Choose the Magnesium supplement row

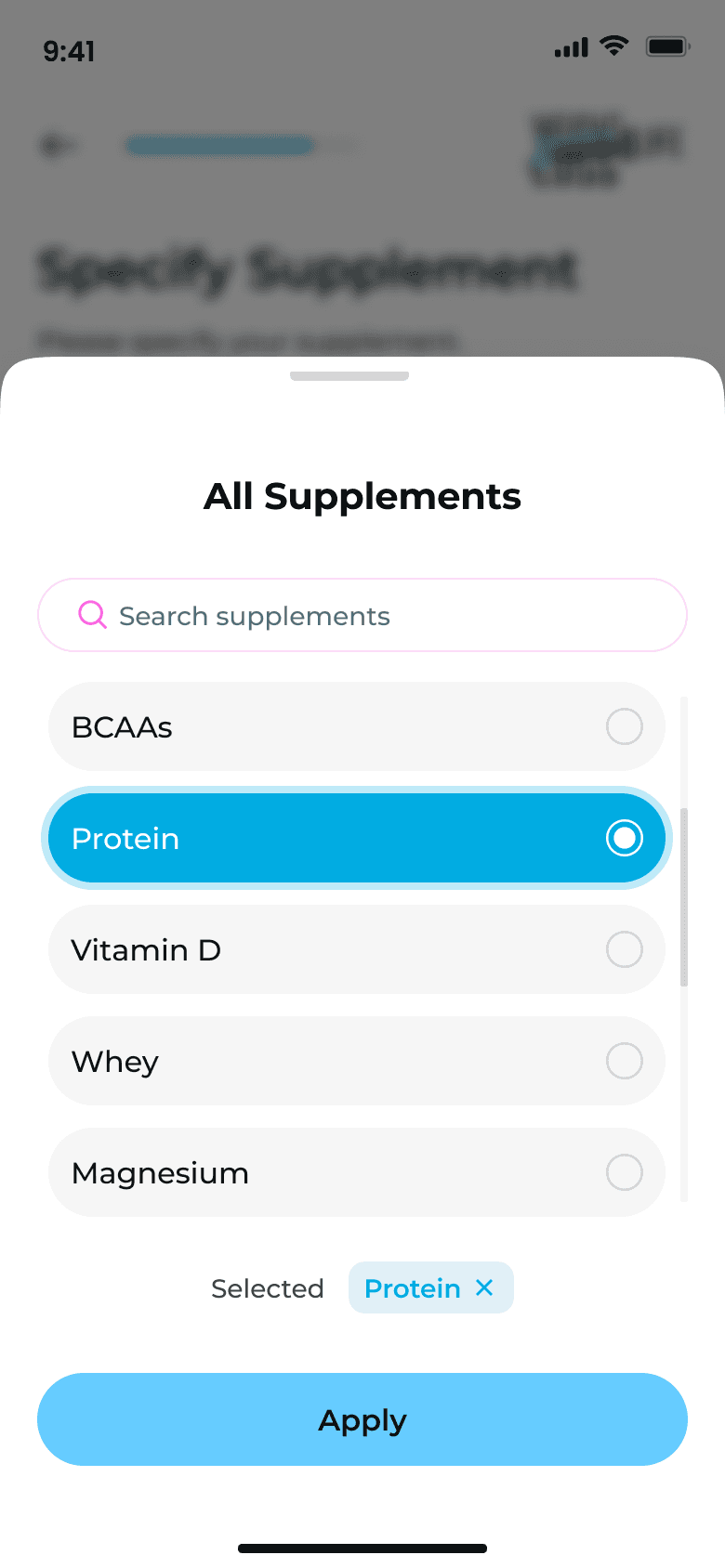[x=356, y=1172]
